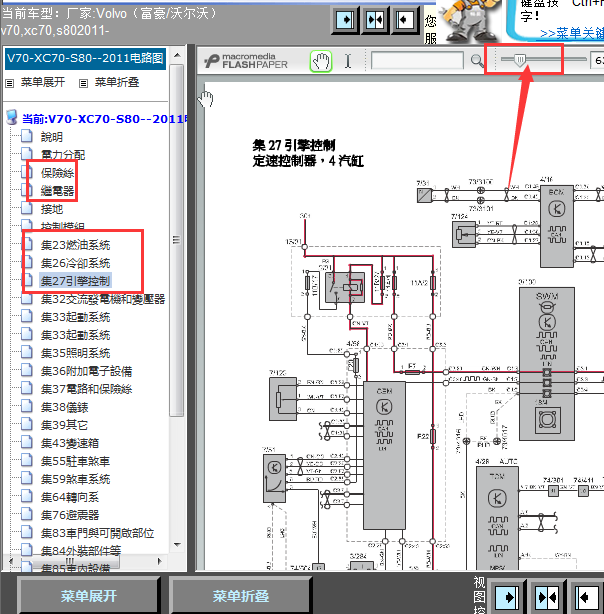Click the top view layout center-split icon
The image size is (604, 614).
pos(375,20)
